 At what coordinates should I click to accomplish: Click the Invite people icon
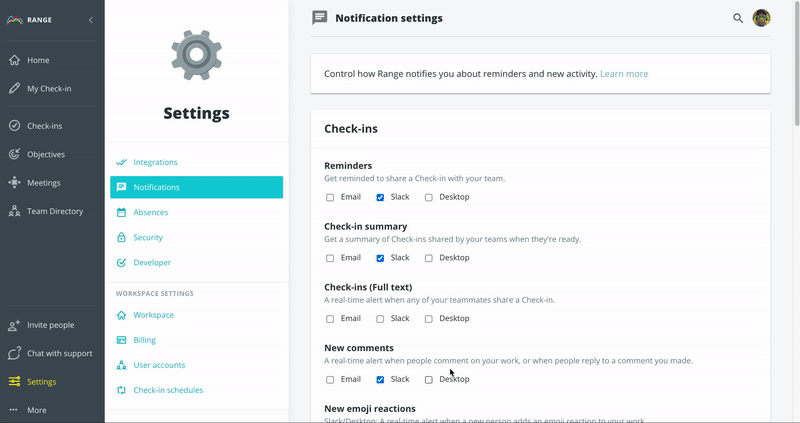(x=14, y=325)
